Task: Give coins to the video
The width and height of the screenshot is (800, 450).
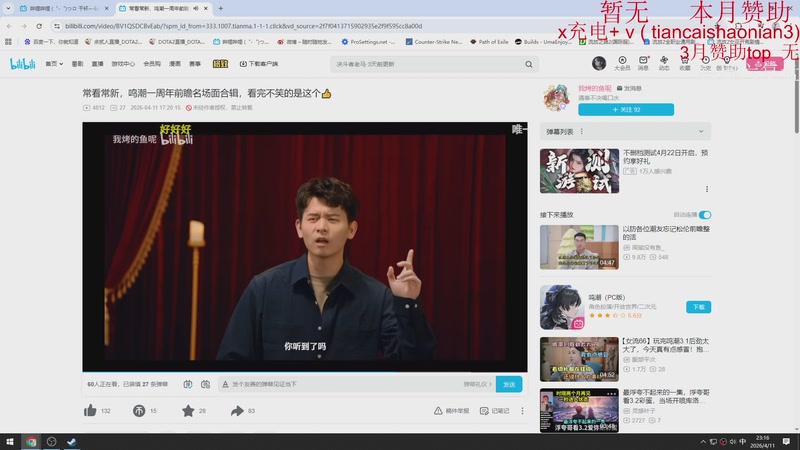Action: coord(139,410)
